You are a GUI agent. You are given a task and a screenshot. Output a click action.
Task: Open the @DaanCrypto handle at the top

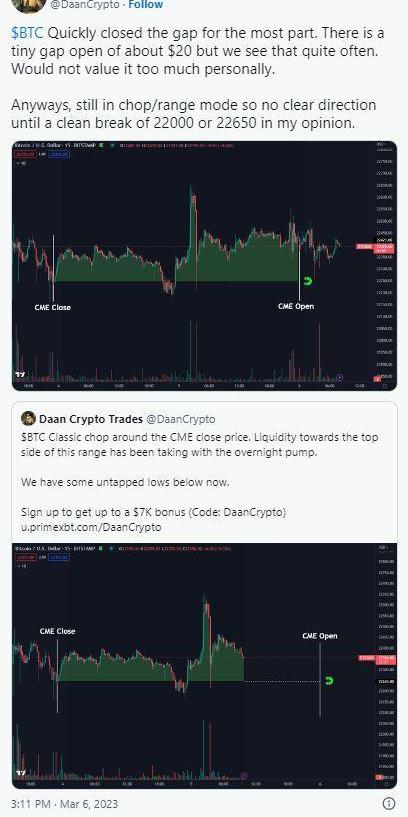click(85, 5)
